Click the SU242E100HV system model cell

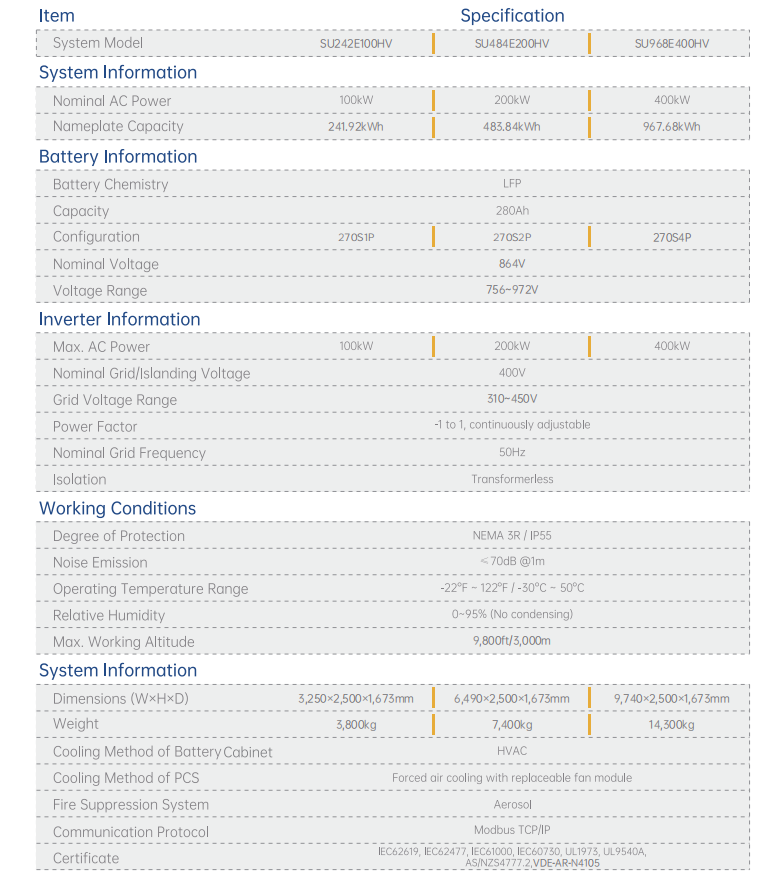click(356, 44)
